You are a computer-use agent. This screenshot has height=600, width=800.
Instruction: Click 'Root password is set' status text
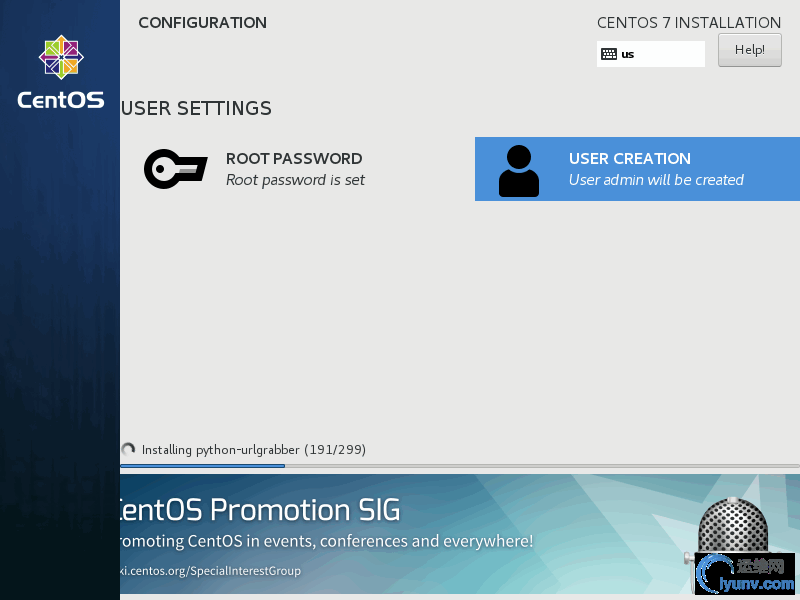coord(295,180)
